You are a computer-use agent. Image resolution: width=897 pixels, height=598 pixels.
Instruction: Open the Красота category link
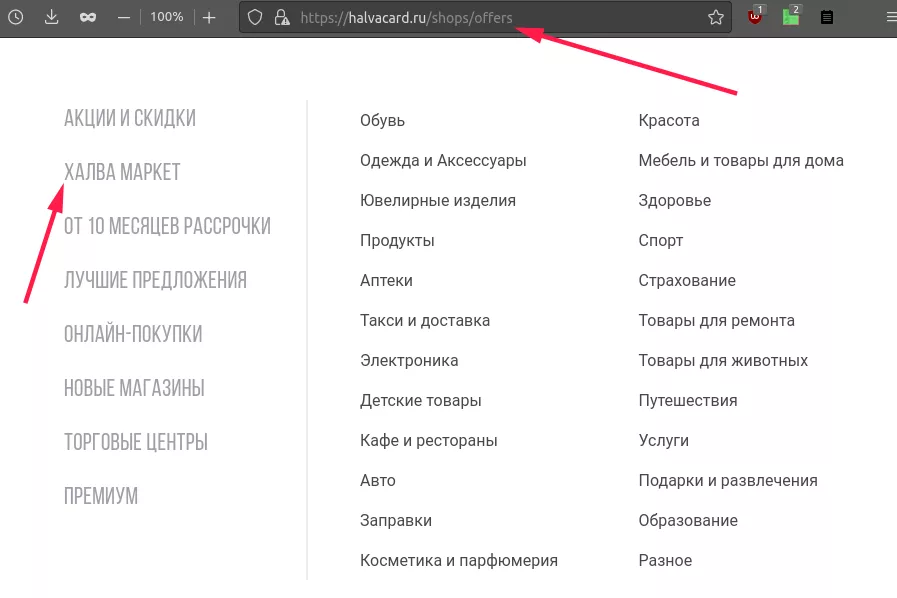point(669,120)
